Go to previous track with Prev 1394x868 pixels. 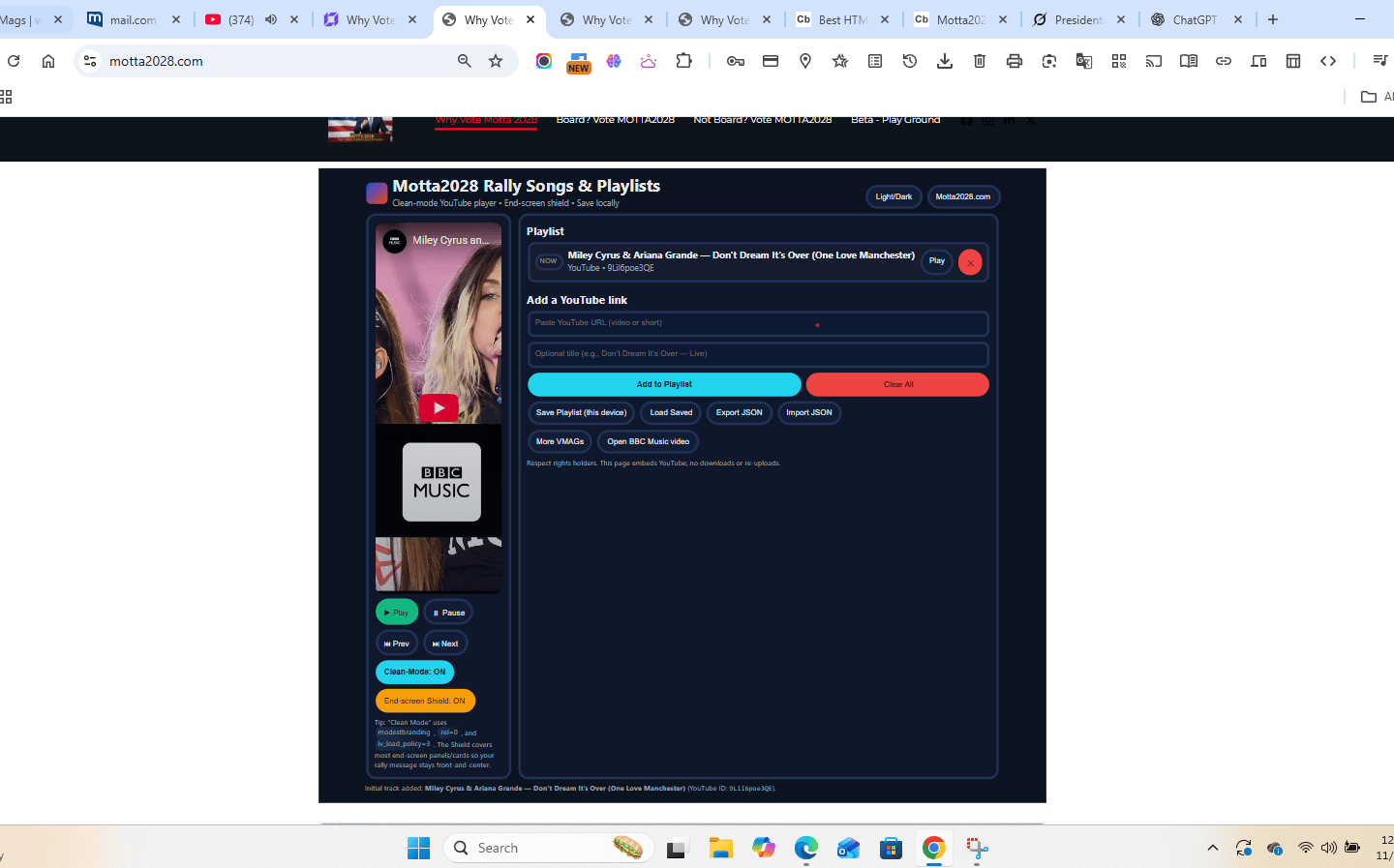click(x=397, y=644)
